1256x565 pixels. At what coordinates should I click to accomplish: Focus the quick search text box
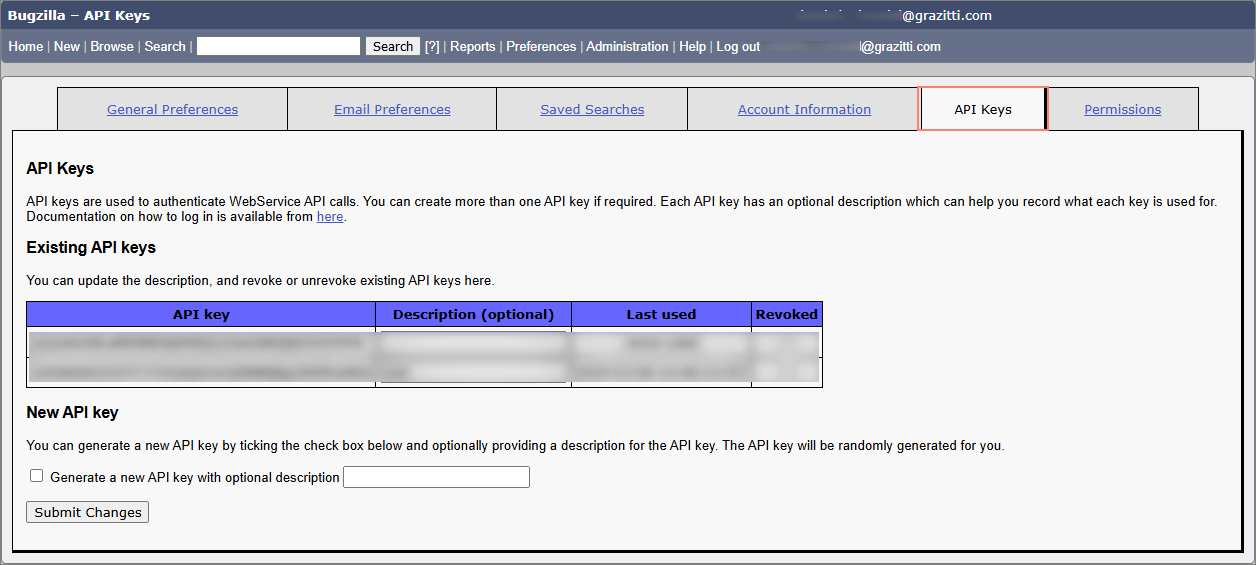click(278, 47)
